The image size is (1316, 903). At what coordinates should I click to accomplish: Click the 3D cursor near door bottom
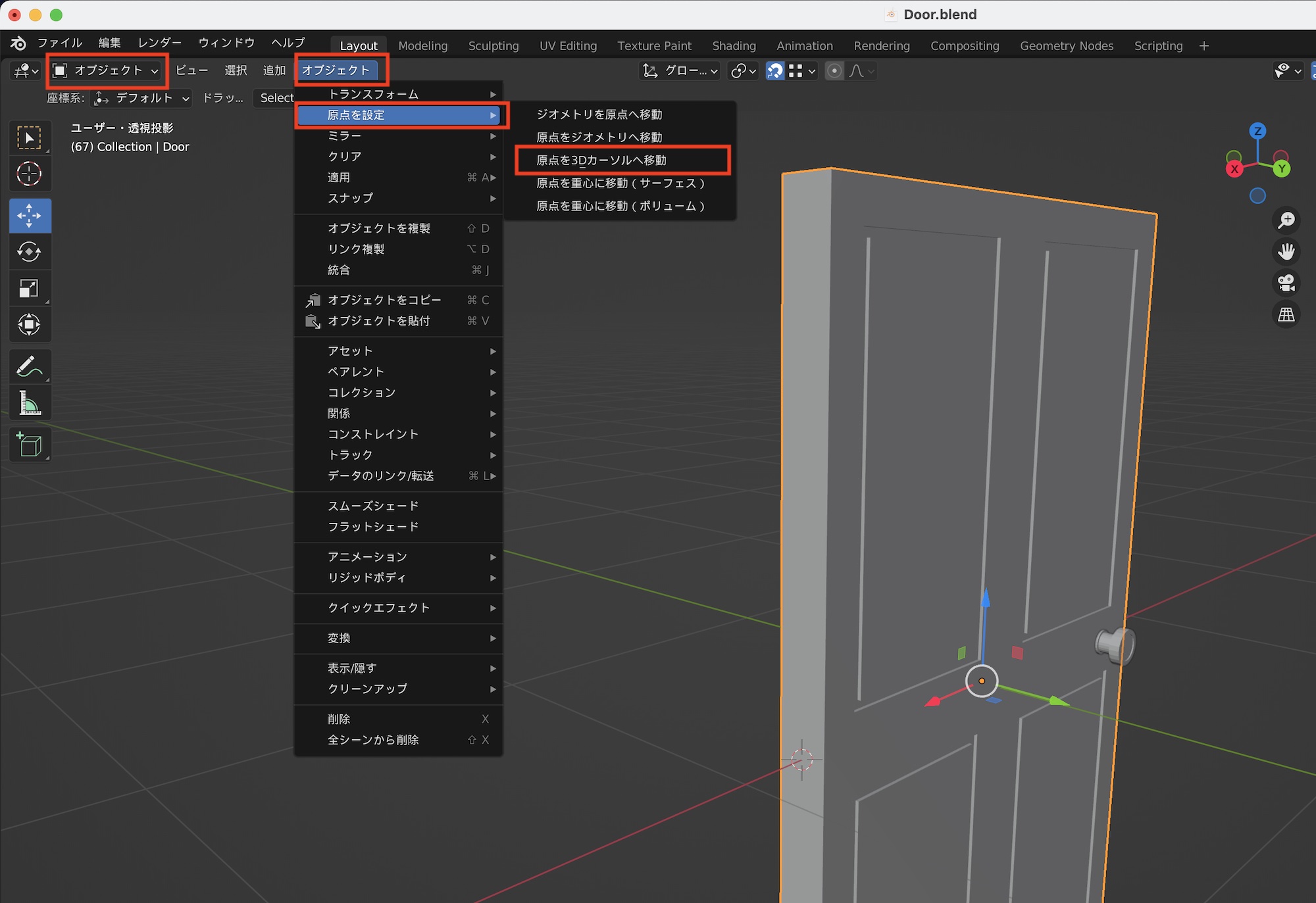point(802,760)
